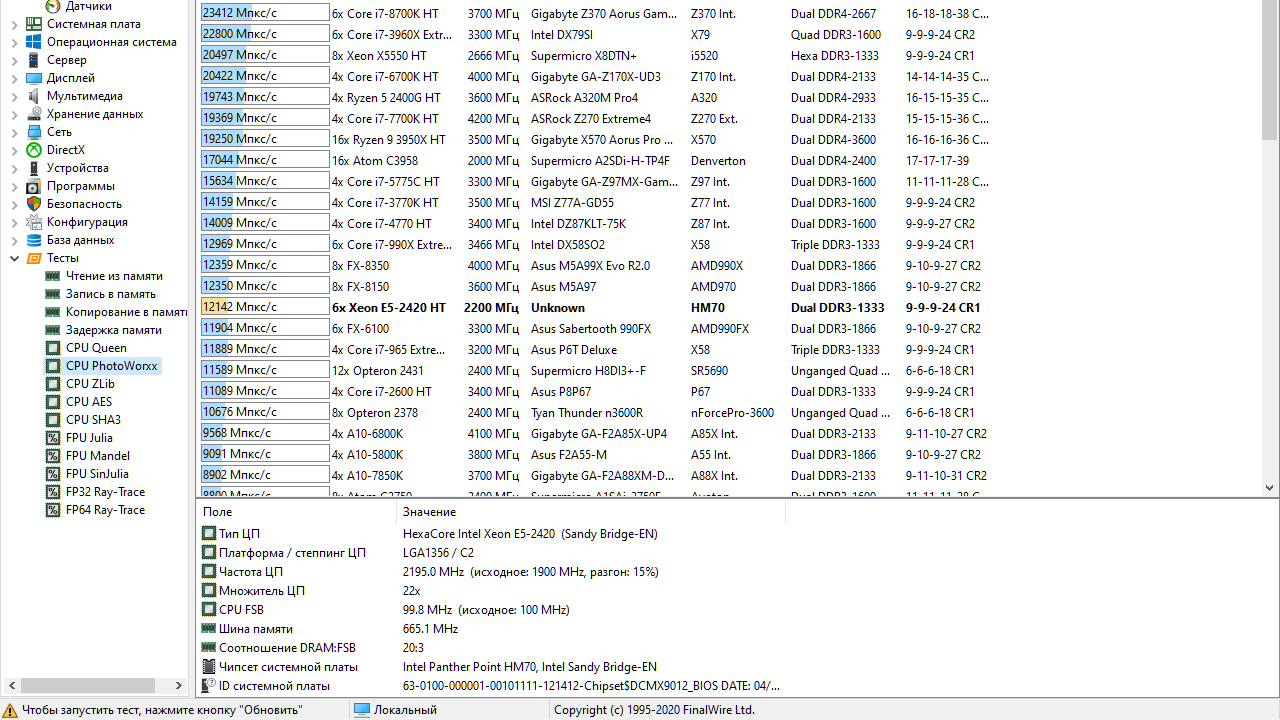This screenshot has width=1280, height=720.
Task: Click the DirectX Xbox-style icon
Action: point(34,150)
